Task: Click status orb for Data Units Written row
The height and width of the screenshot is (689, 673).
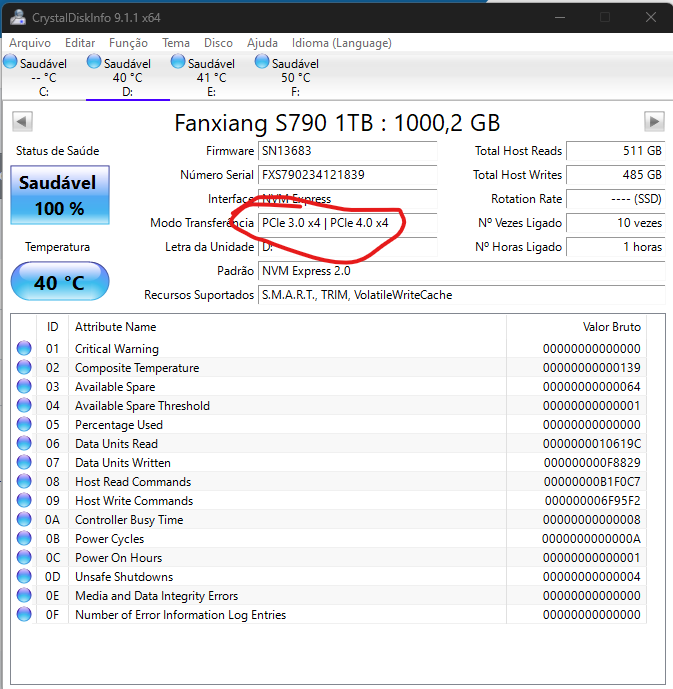Action: point(24,462)
